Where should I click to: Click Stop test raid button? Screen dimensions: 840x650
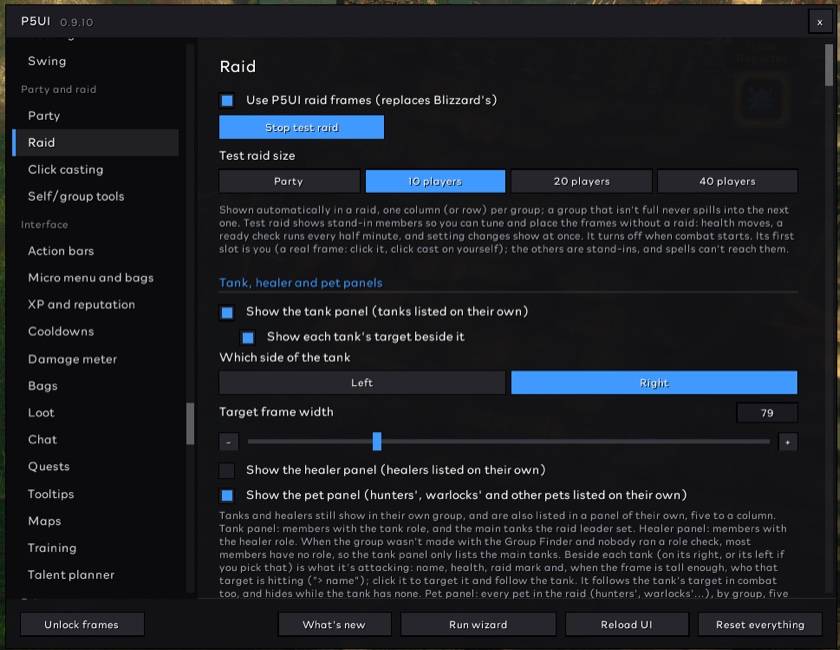tap(302, 128)
